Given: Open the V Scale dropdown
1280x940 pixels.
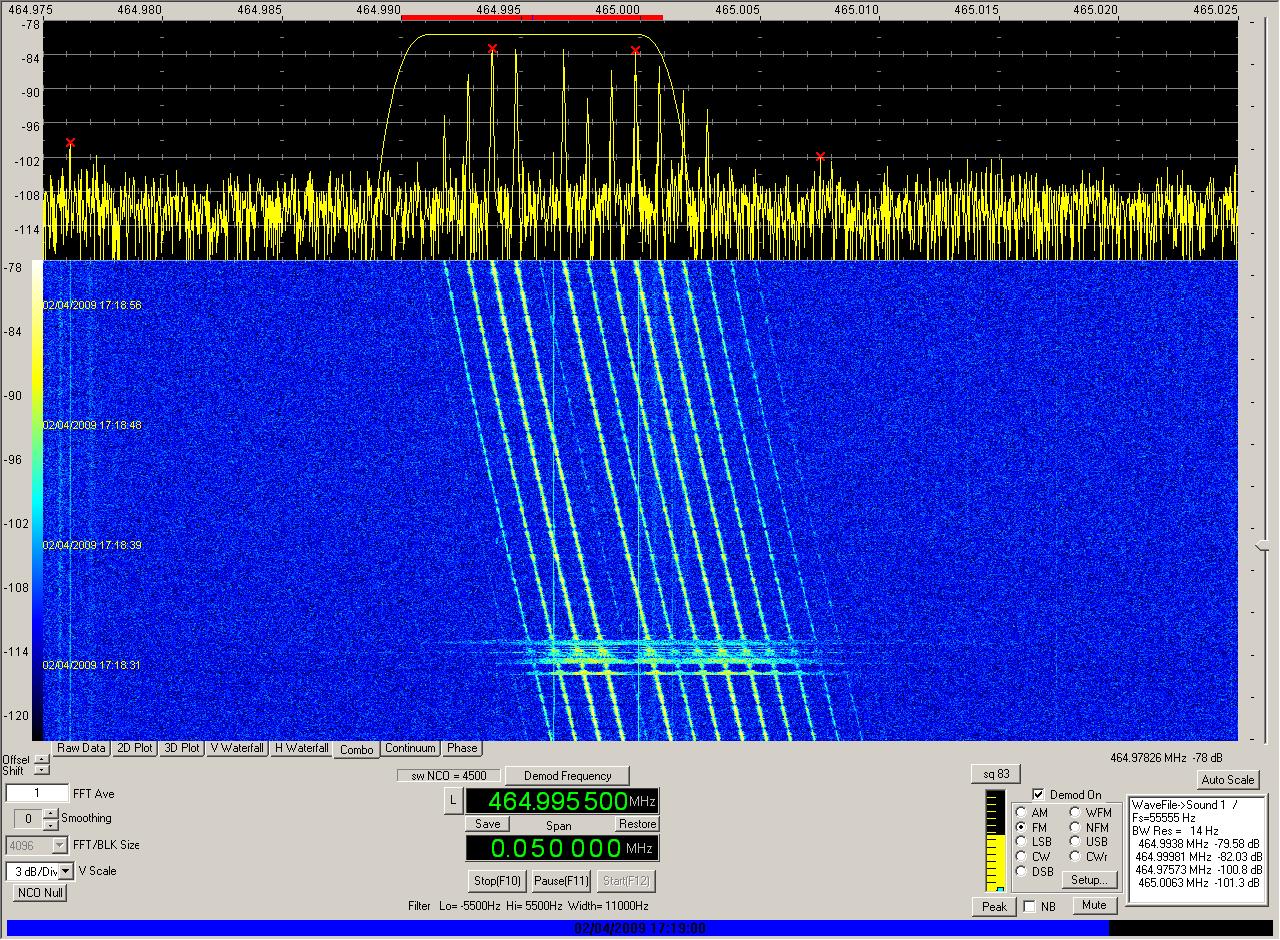Looking at the screenshot, I should coord(66,871).
